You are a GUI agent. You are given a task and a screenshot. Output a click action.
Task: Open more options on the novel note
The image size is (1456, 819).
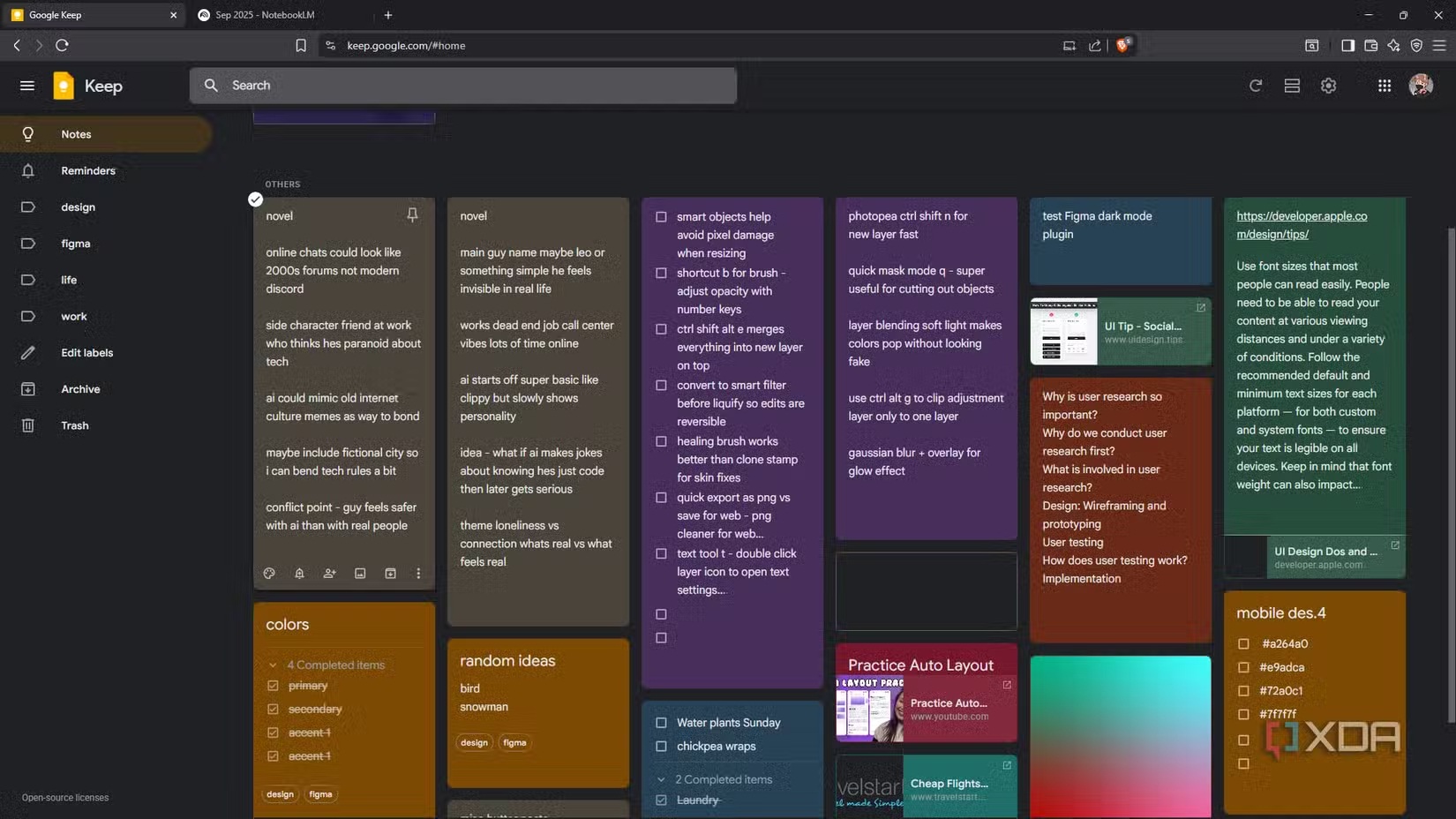click(418, 574)
